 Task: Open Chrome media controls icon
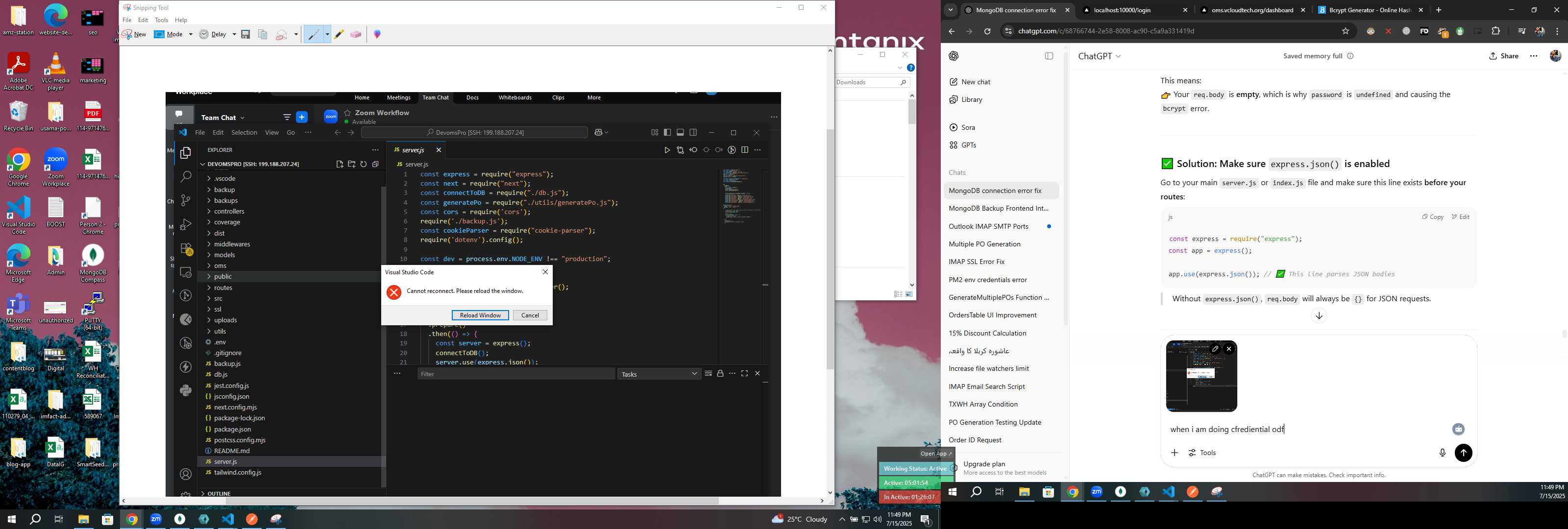point(1521,31)
